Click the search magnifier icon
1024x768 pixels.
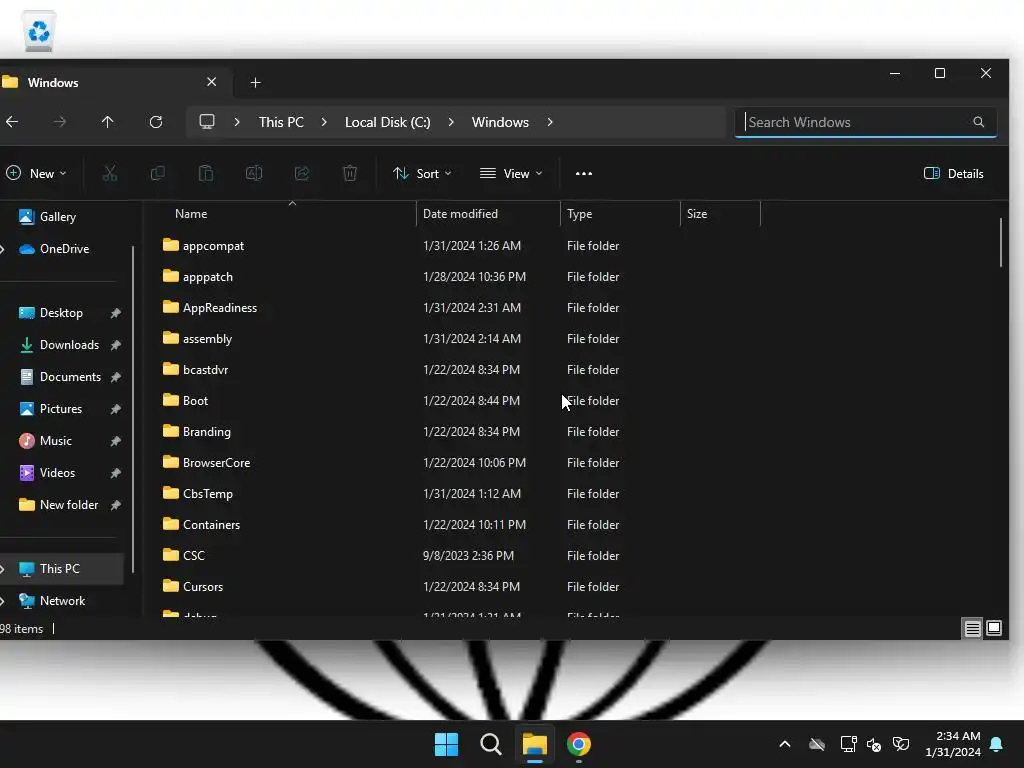point(978,121)
